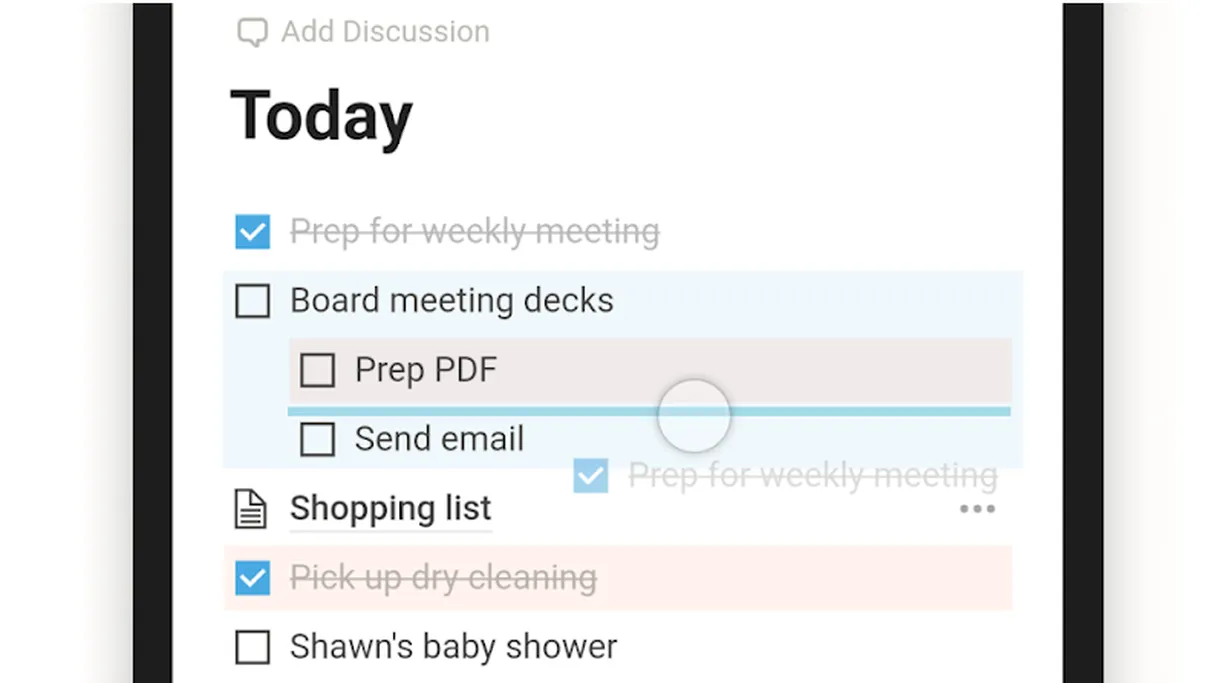Screen dimensions: 1212x683
Task: Click Add Discussion
Action: point(386,31)
